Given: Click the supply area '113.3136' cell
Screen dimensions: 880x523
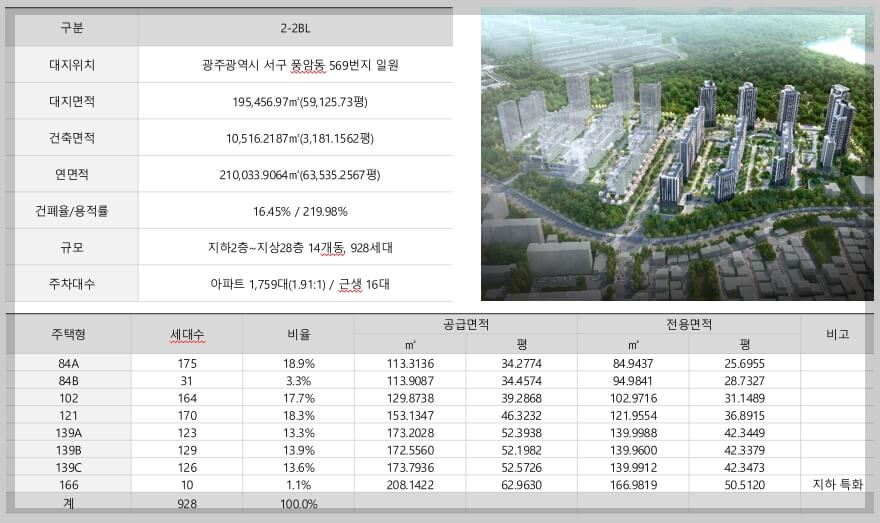Looking at the screenshot, I should 410,363.
